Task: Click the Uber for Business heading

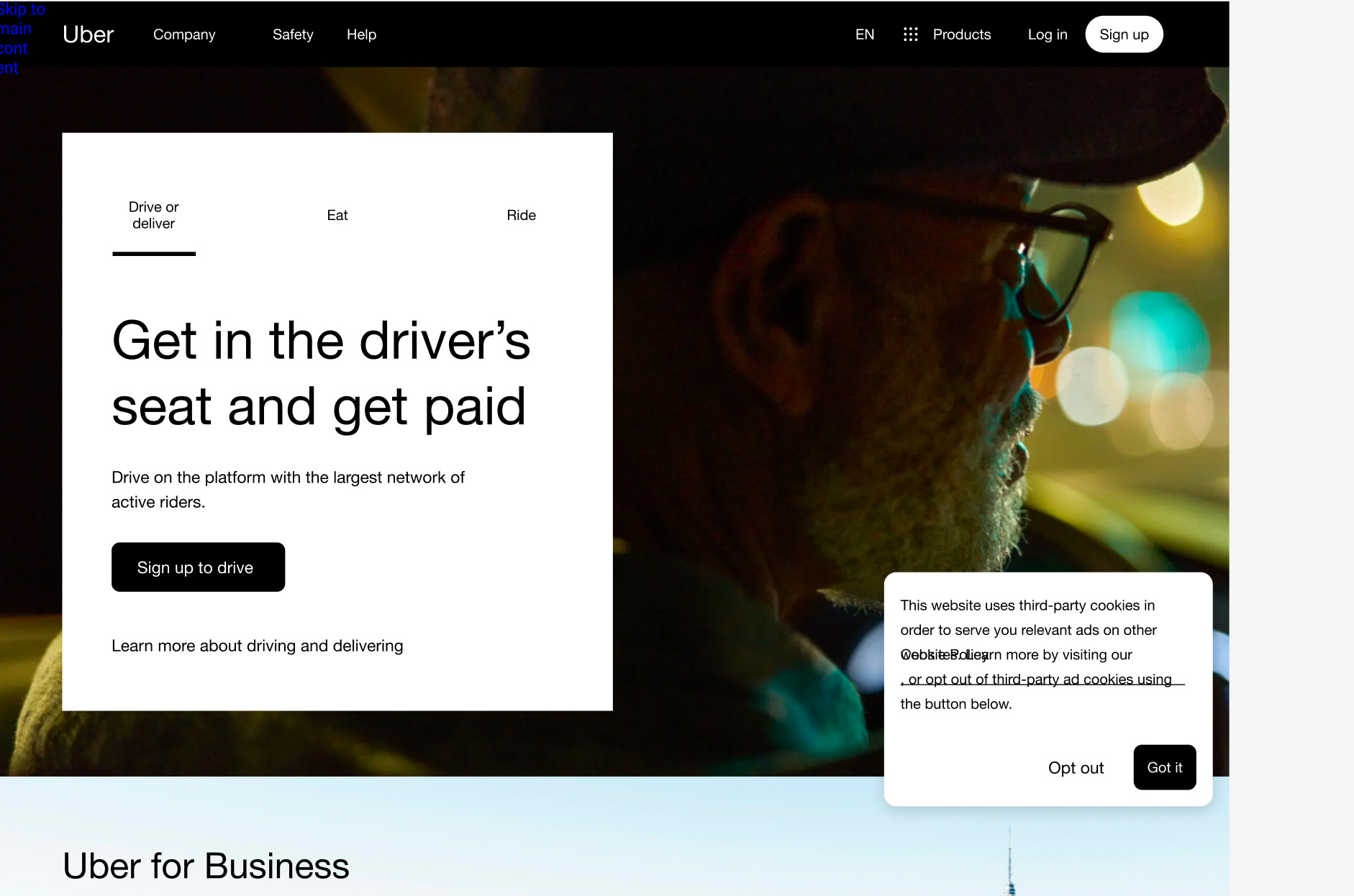Action: 206,866
